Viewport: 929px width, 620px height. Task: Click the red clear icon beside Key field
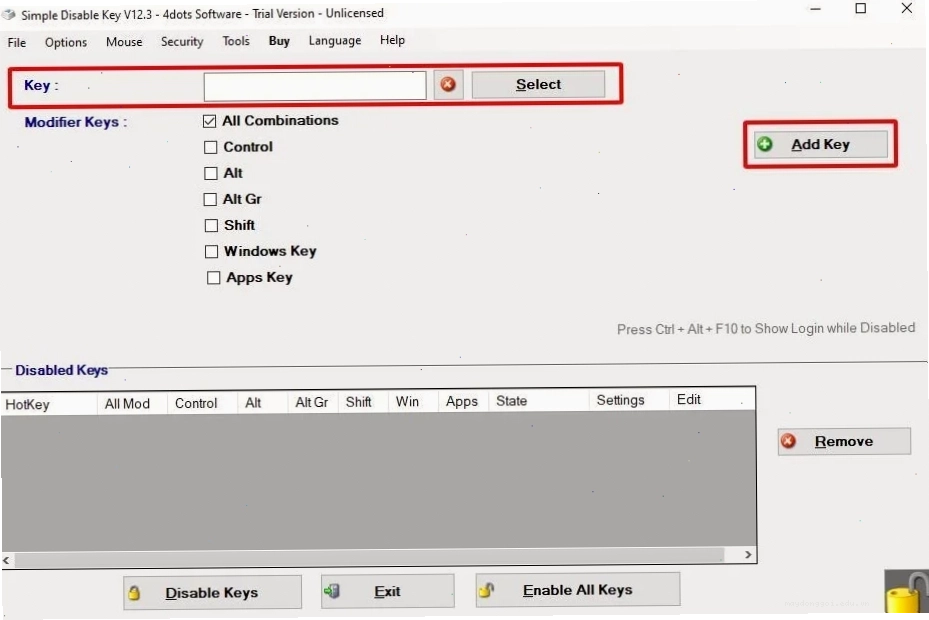click(448, 84)
